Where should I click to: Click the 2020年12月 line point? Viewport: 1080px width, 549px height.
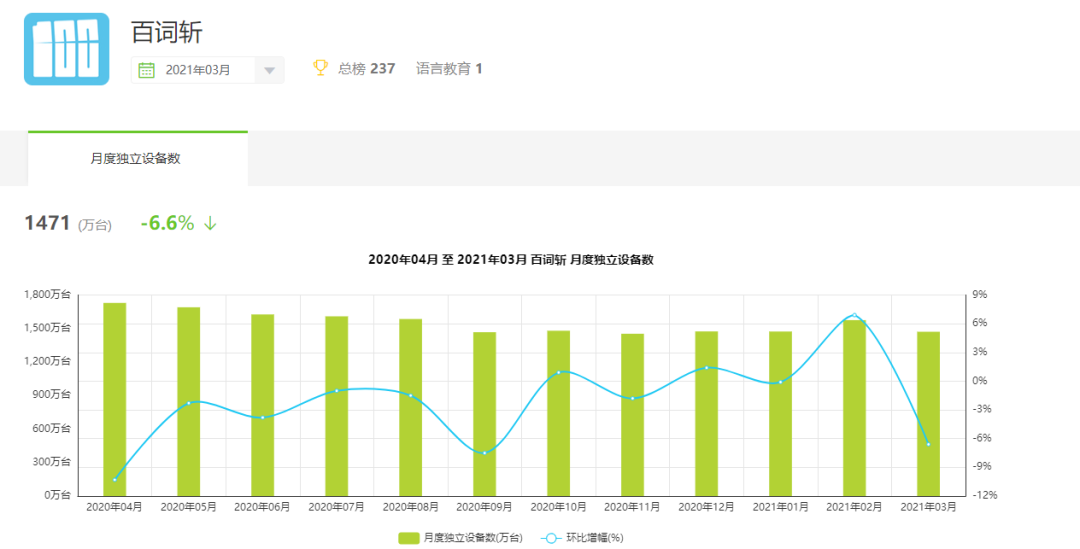707,368
